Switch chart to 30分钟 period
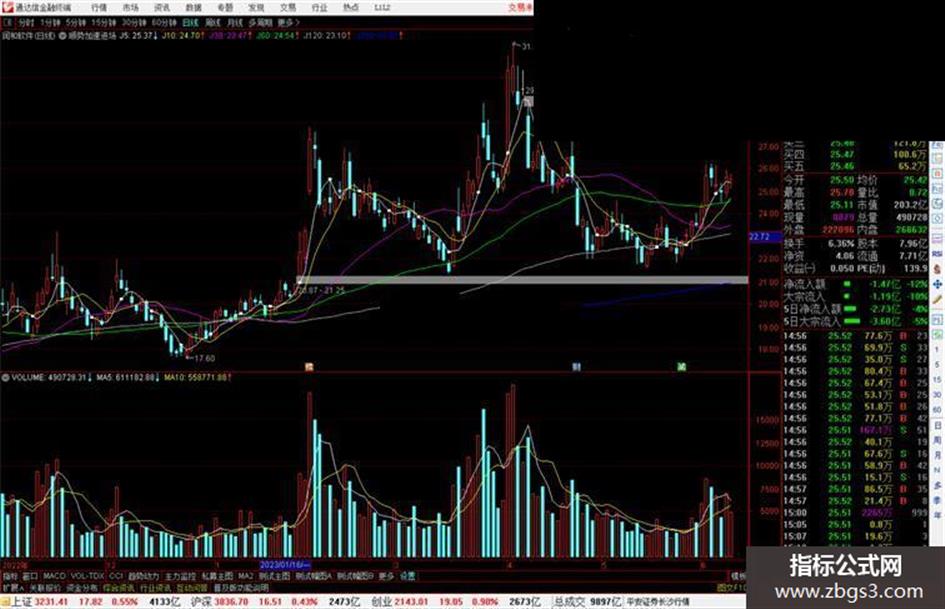Image resolution: width=945 pixels, height=609 pixels. 134,23
